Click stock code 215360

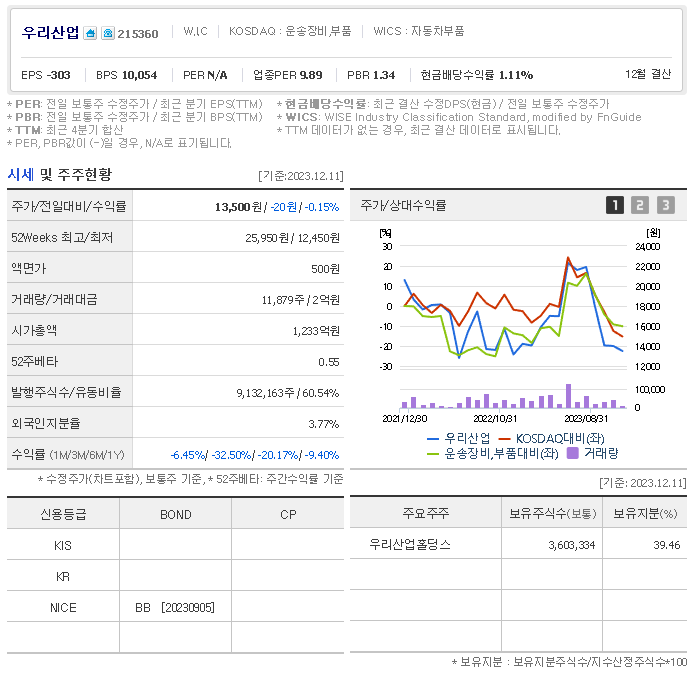coord(138,34)
